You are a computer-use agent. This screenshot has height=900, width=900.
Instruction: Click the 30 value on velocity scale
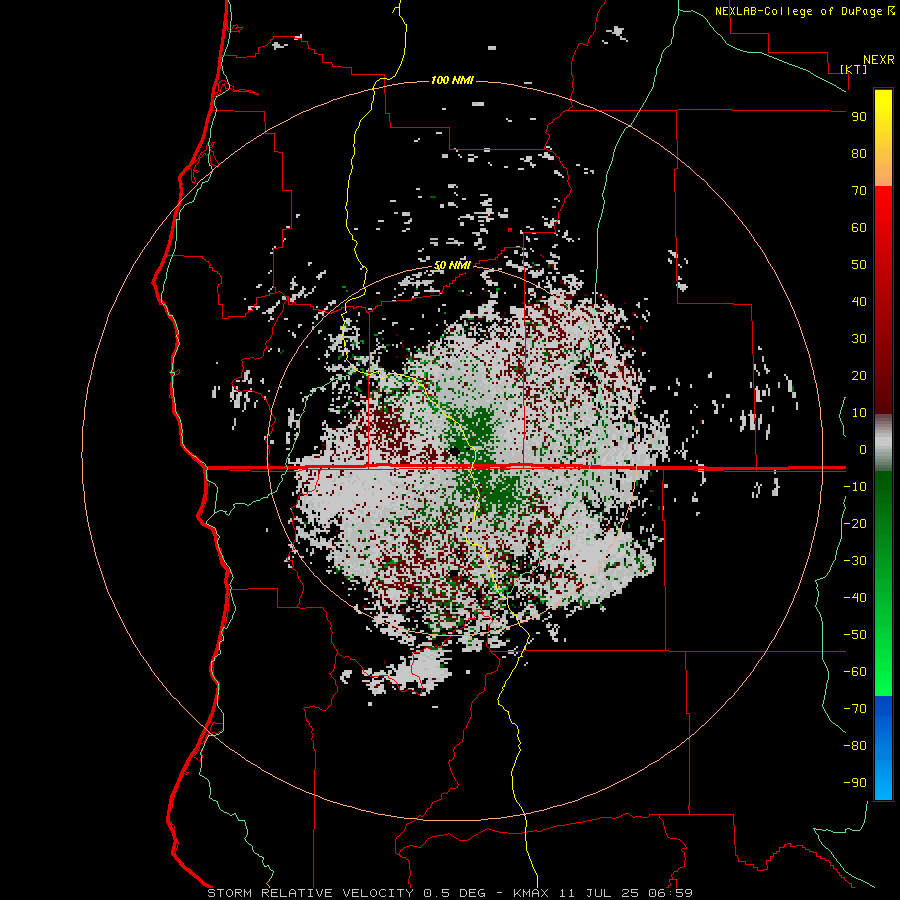click(859, 339)
